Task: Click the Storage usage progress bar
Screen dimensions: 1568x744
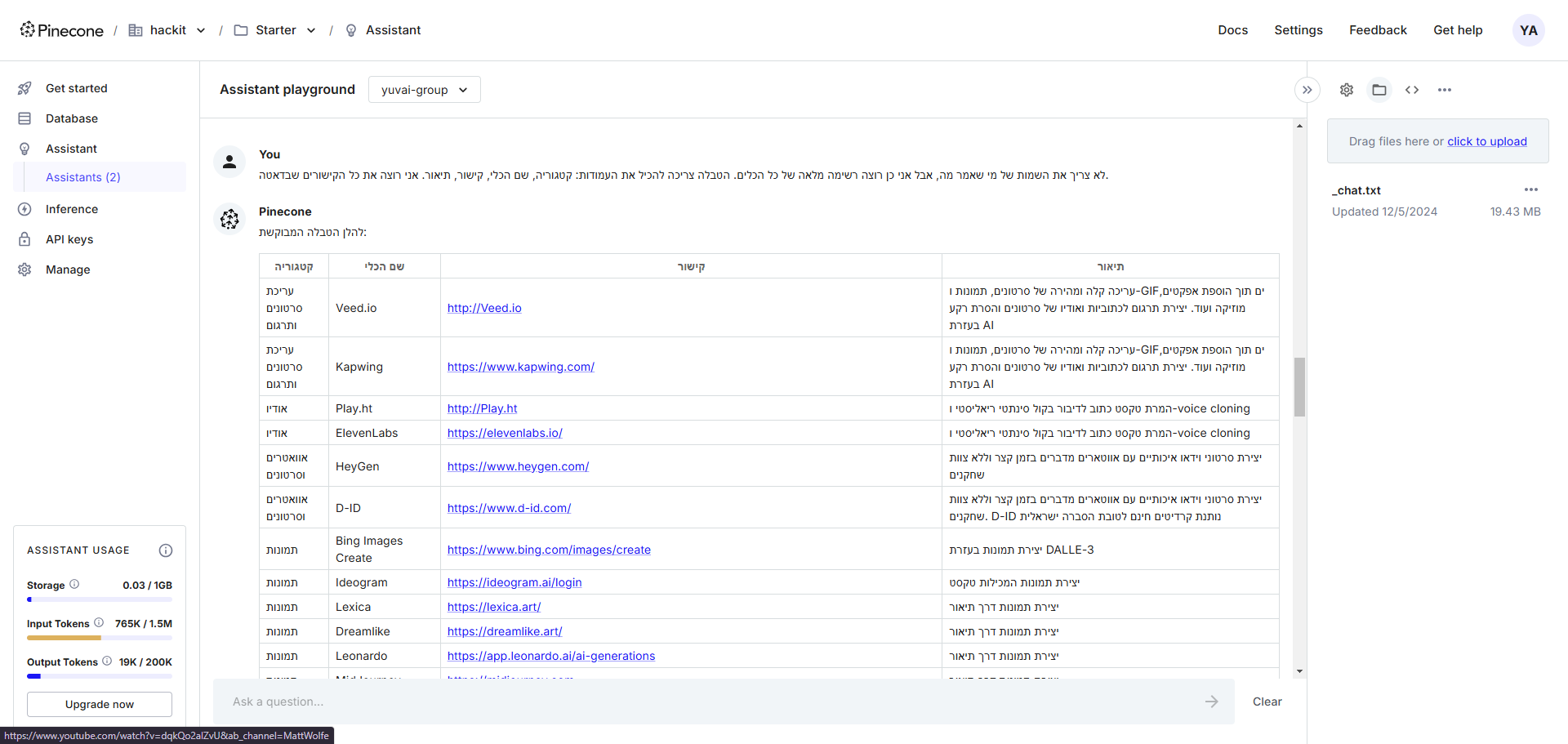Action: (100, 599)
